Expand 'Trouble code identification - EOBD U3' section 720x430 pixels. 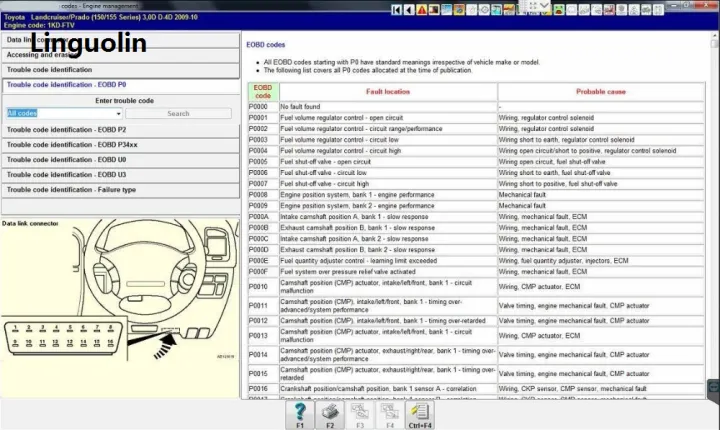pos(120,175)
